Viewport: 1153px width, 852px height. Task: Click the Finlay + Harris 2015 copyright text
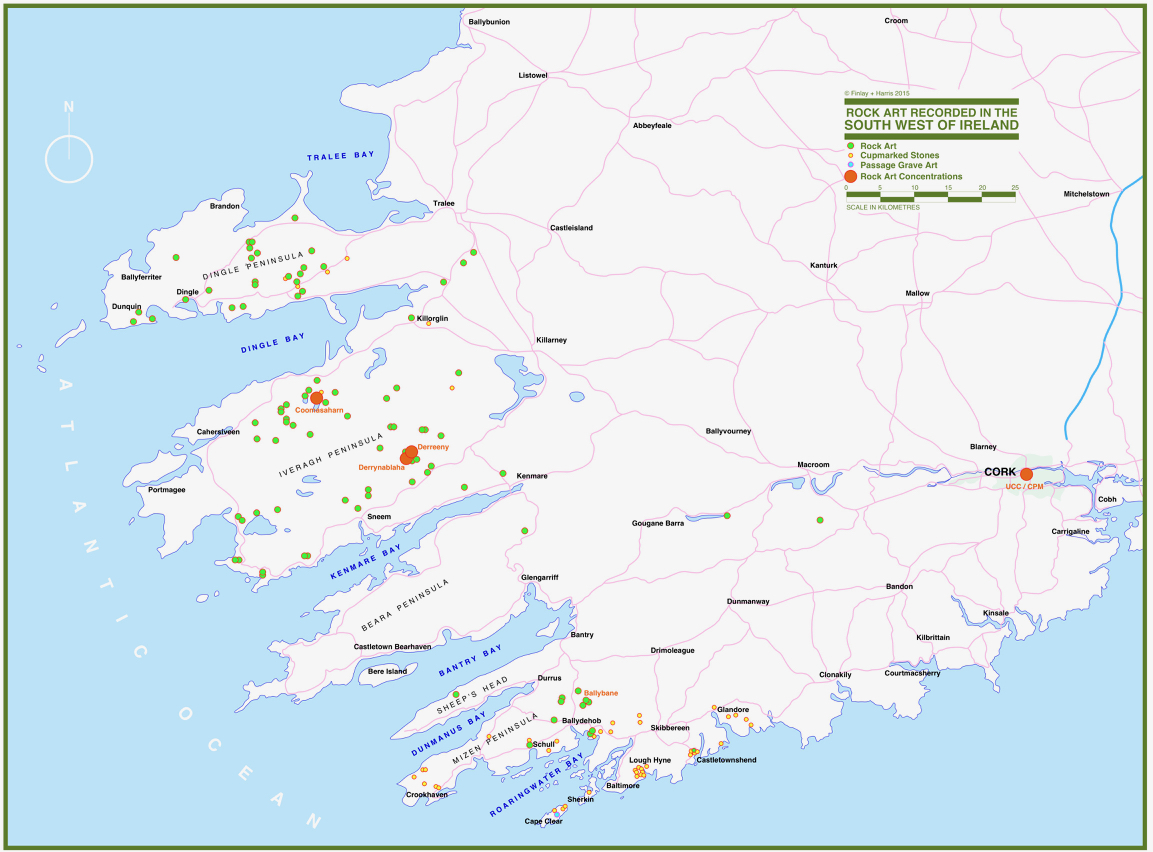click(877, 93)
